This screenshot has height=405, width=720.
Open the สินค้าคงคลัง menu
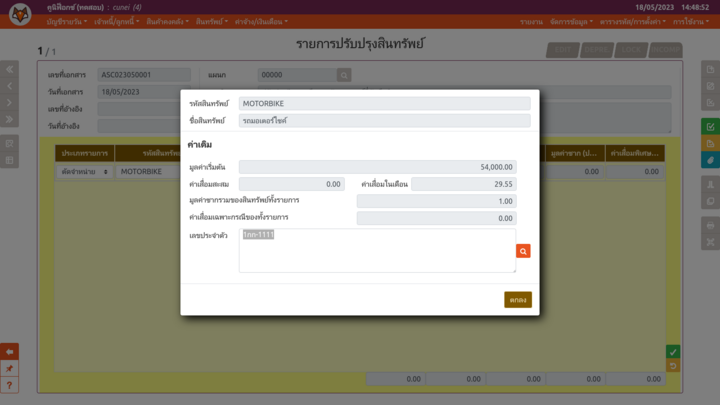[x=168, y=22]
